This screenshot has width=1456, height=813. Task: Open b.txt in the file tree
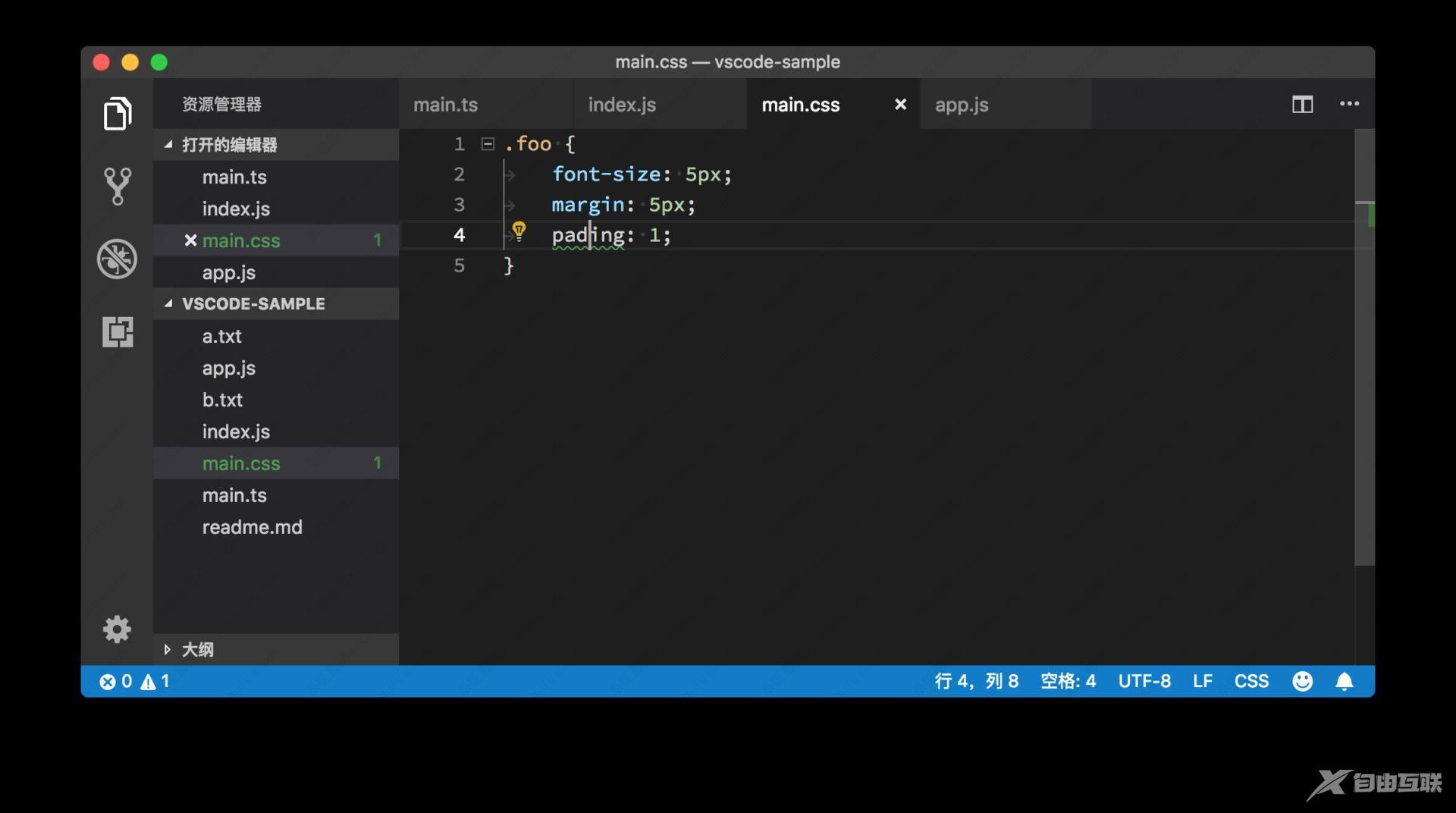point(276,400)
